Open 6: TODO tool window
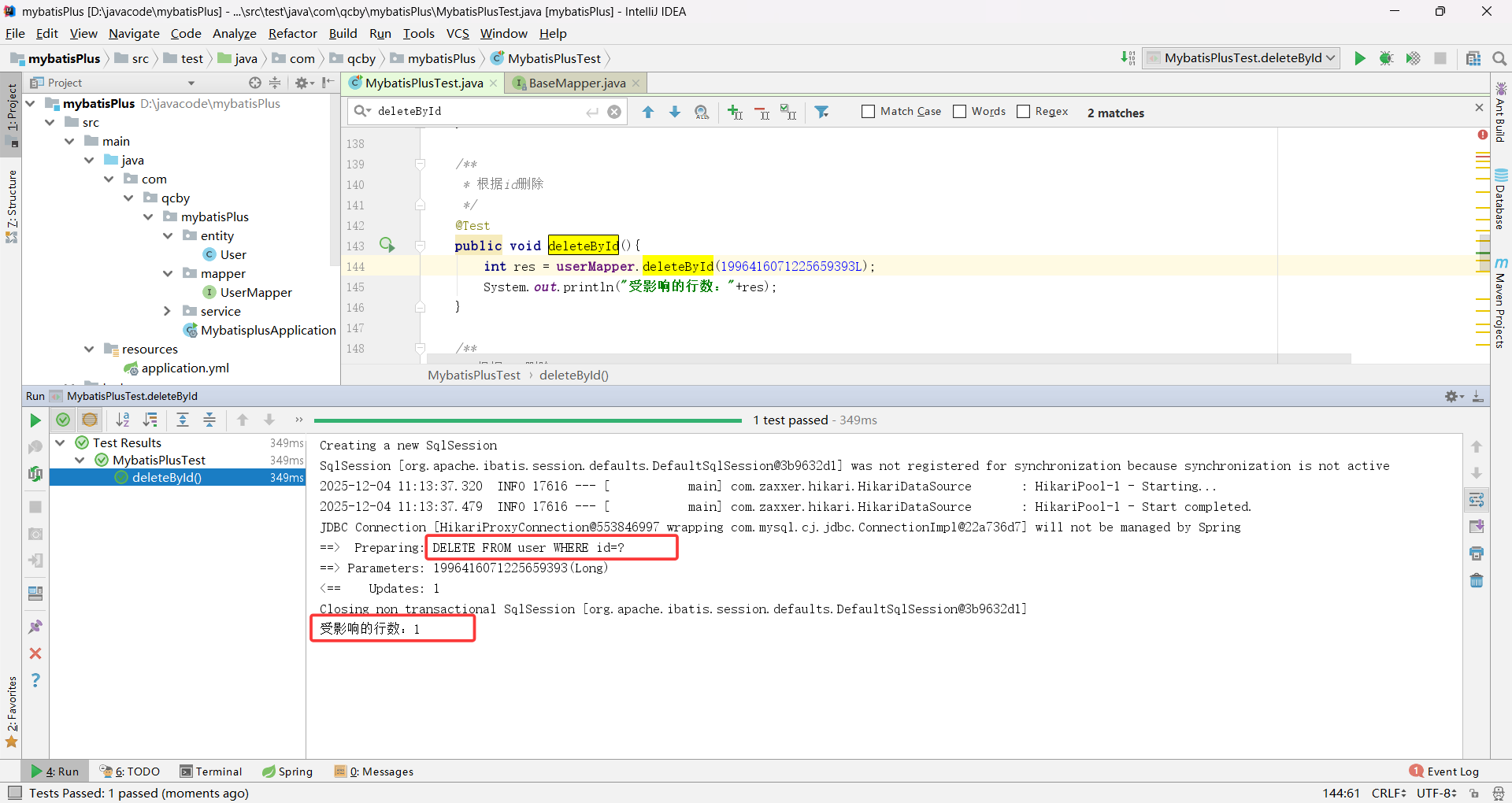 coord(130,772)
